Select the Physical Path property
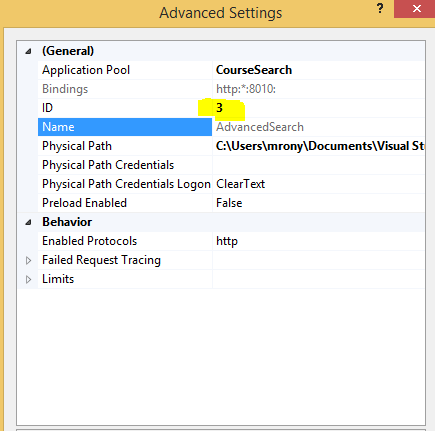 point(77,146)
